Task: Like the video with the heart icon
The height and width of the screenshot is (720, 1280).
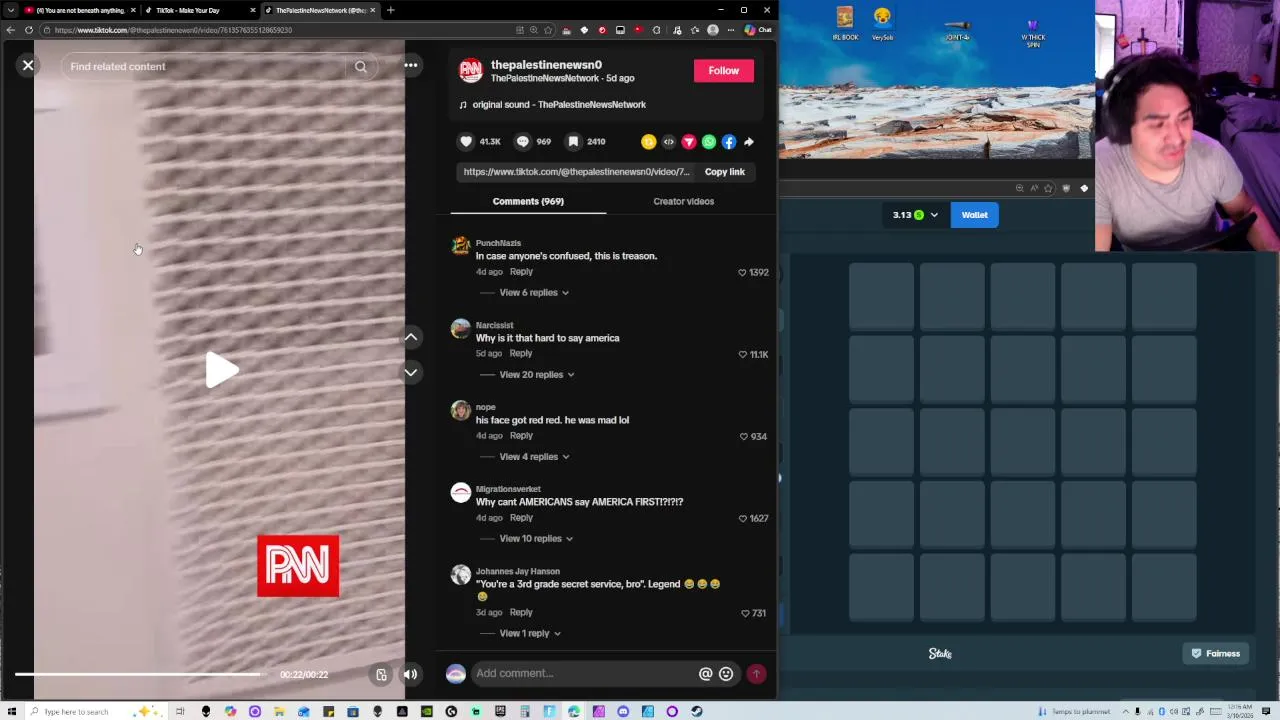Action: coord(466,142)
